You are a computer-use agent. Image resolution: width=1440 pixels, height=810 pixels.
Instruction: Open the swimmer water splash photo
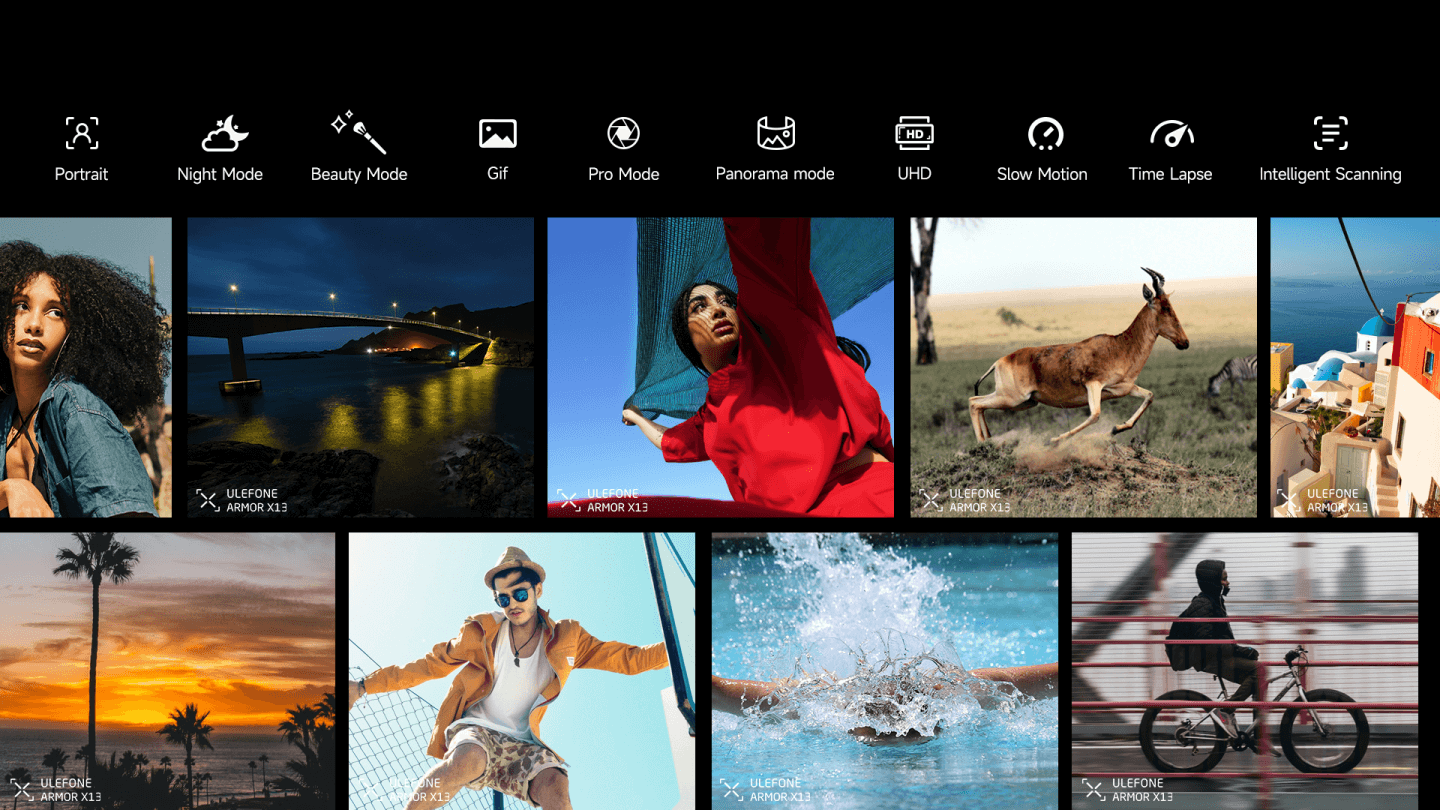(x=884, y=670)
